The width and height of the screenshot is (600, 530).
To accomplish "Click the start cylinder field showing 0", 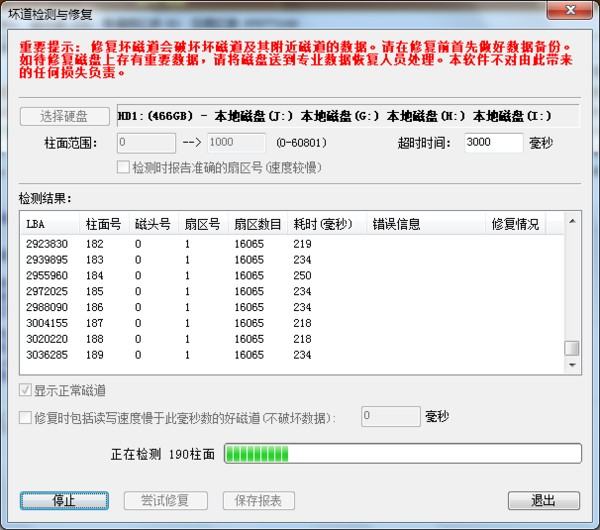I will click(146, 143).
